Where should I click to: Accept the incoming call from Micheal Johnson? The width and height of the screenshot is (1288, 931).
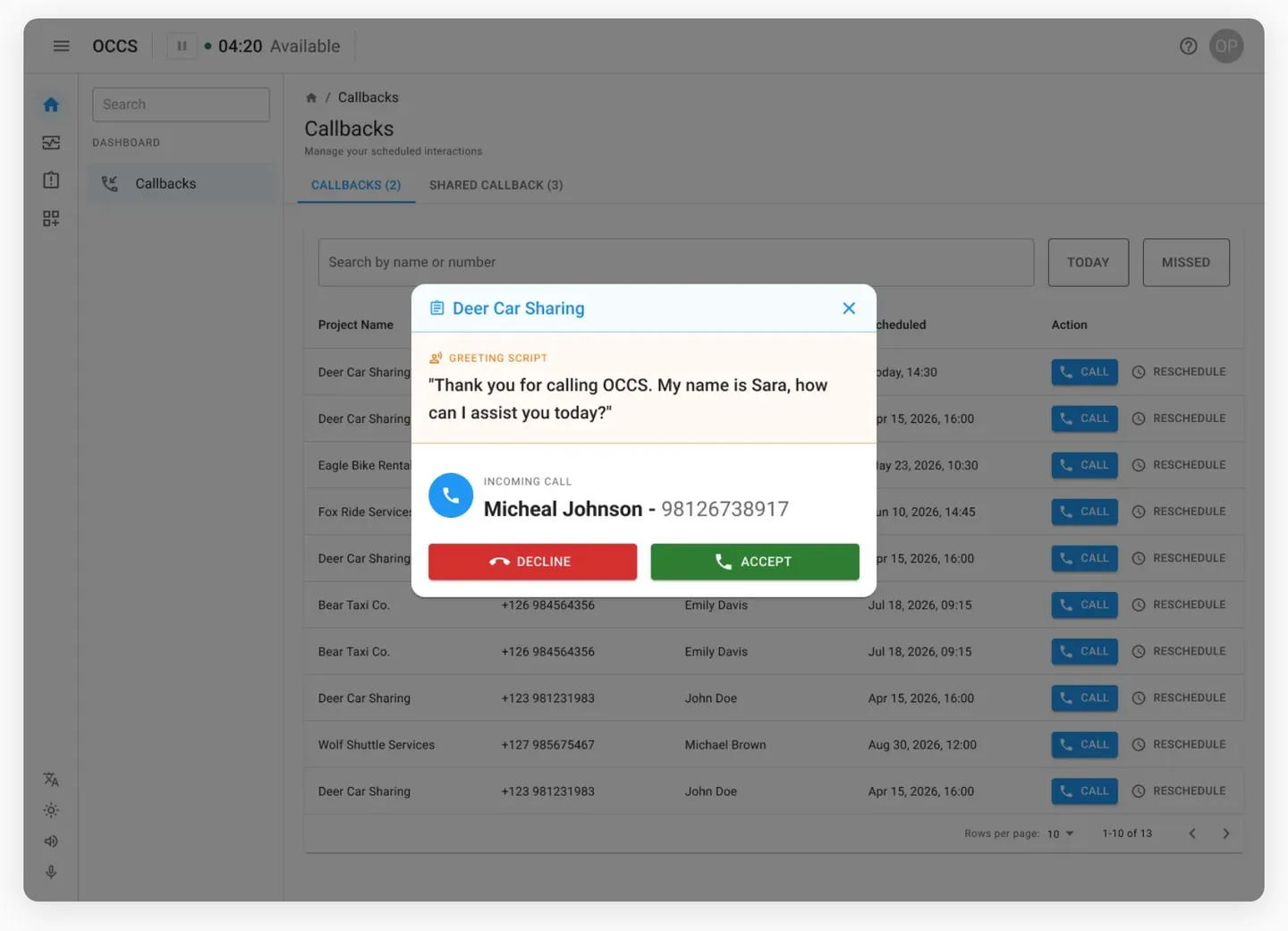tap(755, 562)
